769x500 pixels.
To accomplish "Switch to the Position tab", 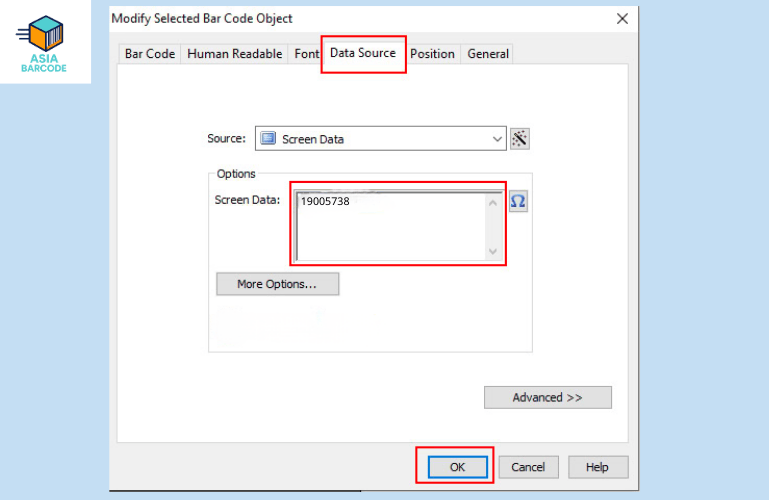I will [432, 54].
